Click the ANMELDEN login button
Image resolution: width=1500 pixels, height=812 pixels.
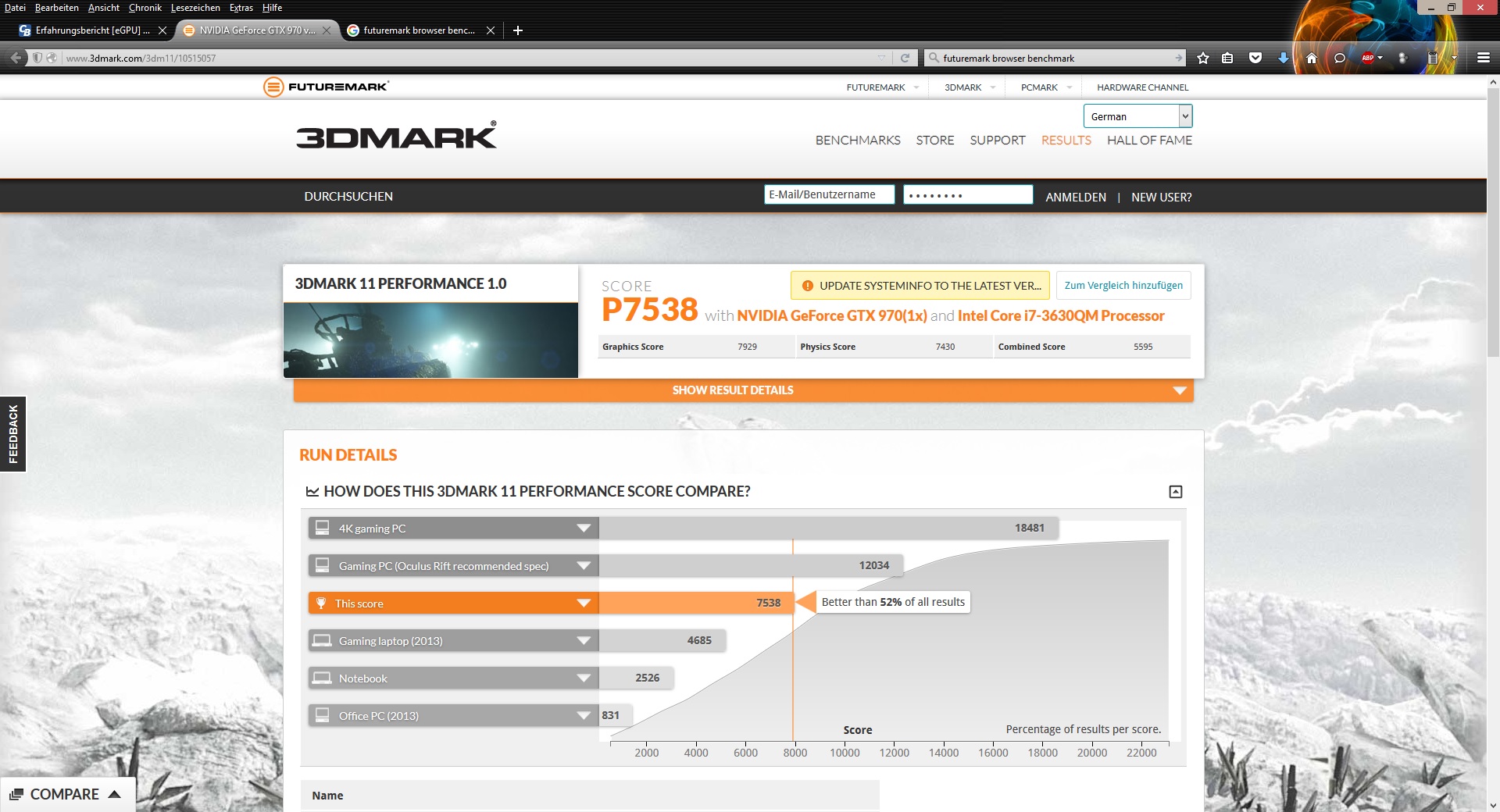[x=1076, y=197]
